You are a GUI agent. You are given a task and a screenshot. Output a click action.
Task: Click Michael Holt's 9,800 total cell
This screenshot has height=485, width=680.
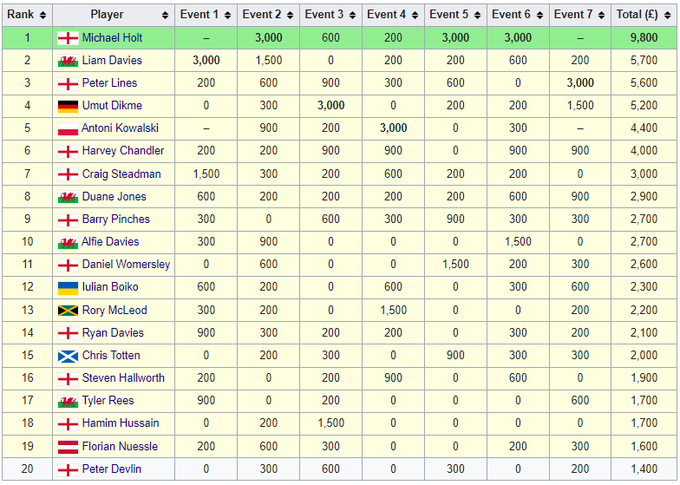(x=642, y=38)
